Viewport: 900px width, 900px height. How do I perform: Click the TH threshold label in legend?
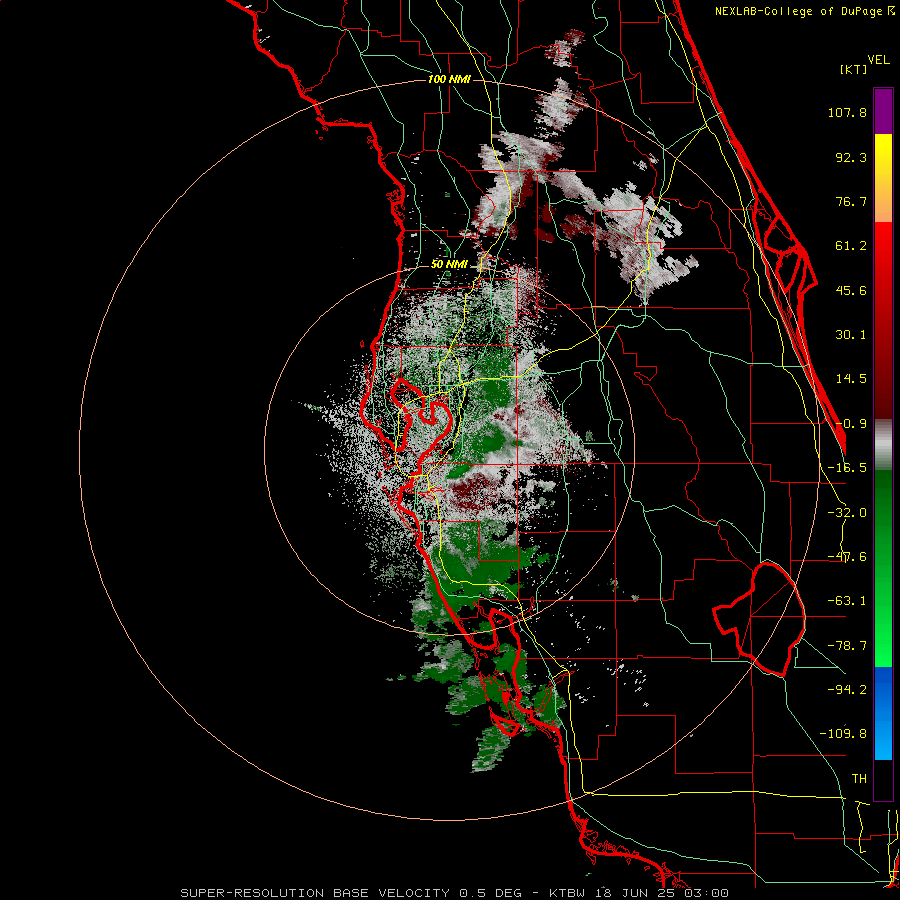pos(859,778)
